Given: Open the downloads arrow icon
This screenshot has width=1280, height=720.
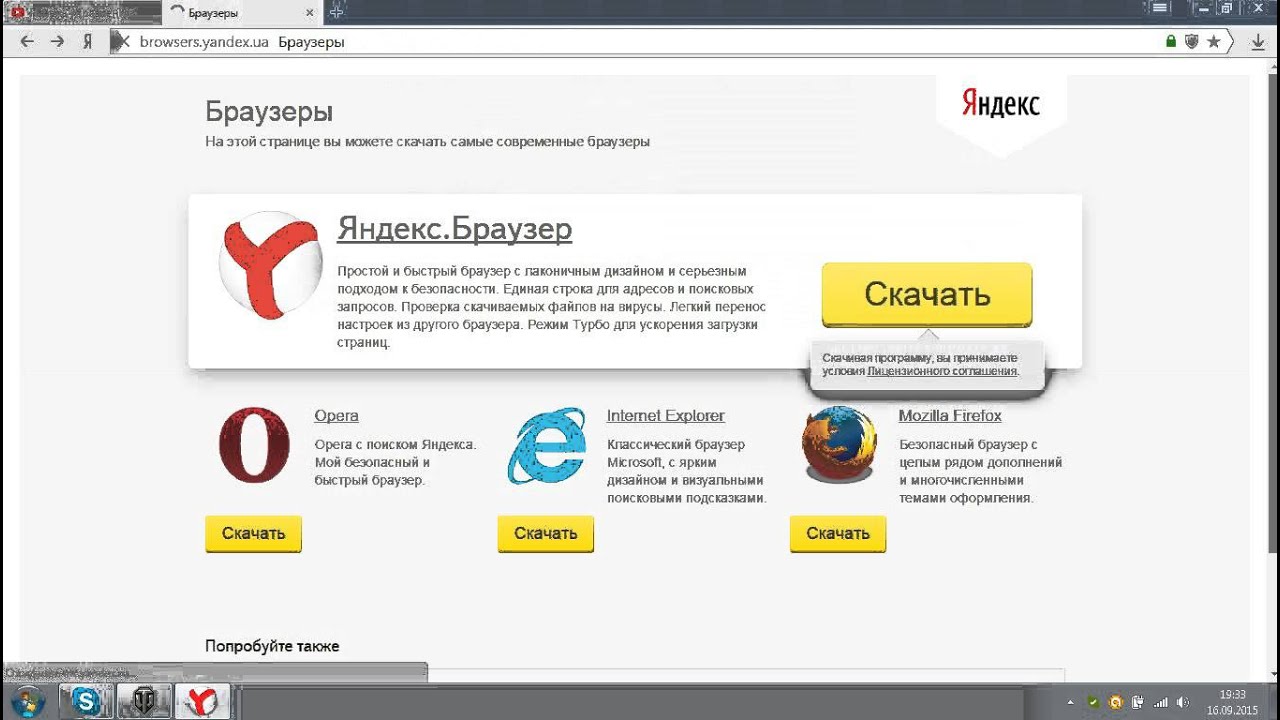Looking at the screenshot, I should (1259, 42).
